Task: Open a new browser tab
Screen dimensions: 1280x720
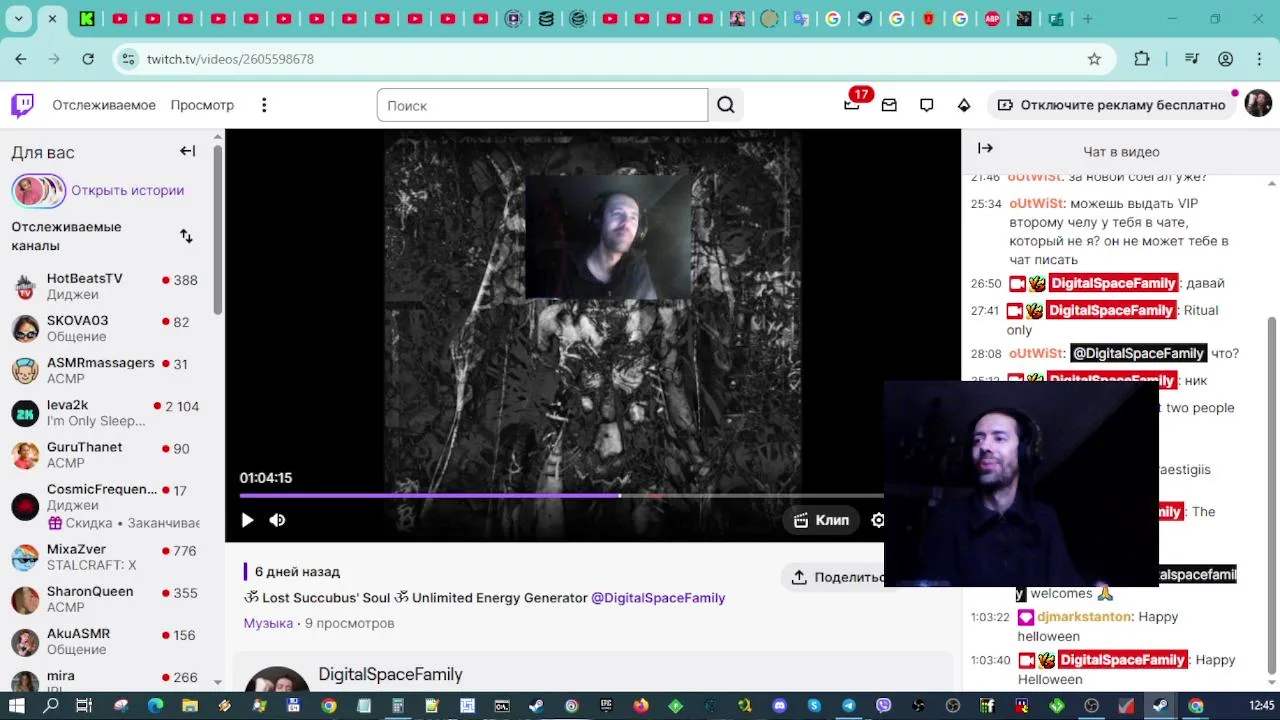Action: pyautogui.click(x=1088, y=18)
